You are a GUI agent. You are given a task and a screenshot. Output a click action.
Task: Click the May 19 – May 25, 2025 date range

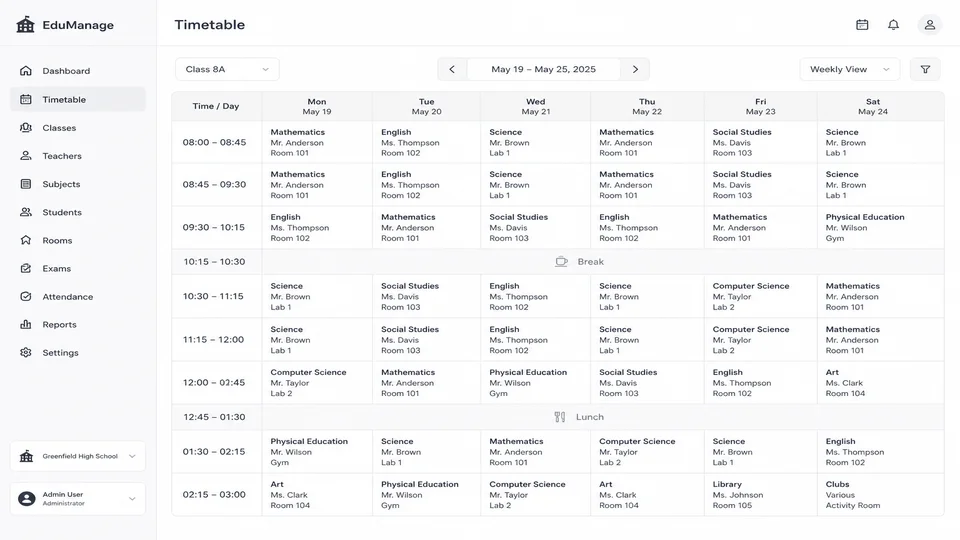543,69
